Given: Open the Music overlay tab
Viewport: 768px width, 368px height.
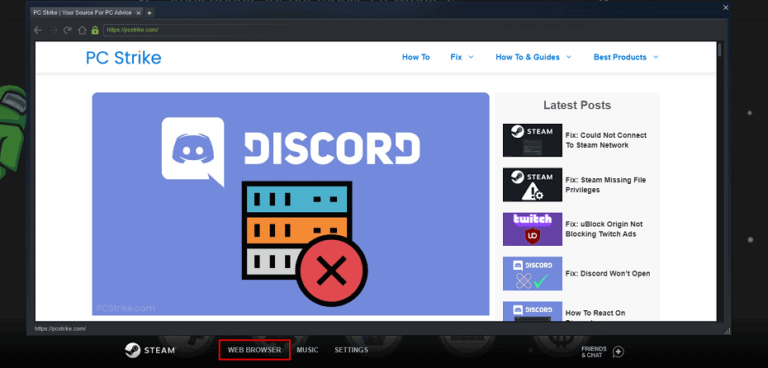Looking at the screenshot, I should click(x=307, y=350).
